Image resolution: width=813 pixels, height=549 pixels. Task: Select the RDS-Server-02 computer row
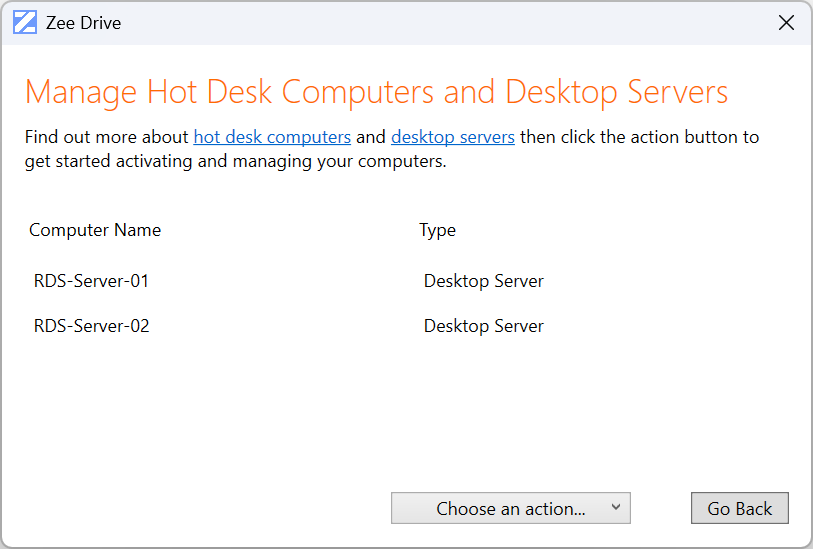[x=91, y=326]
